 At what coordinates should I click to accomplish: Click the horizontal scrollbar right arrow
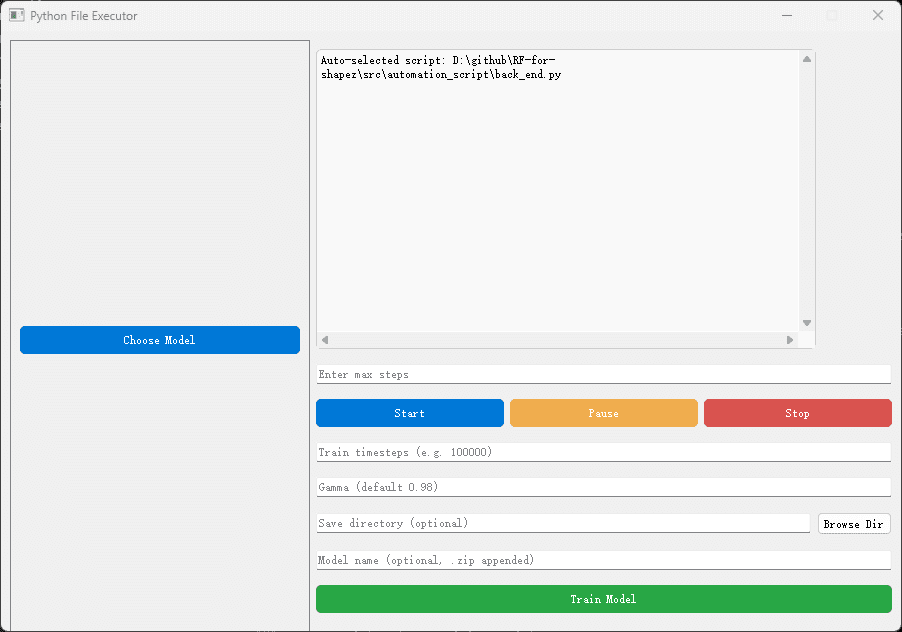point(789,339)
